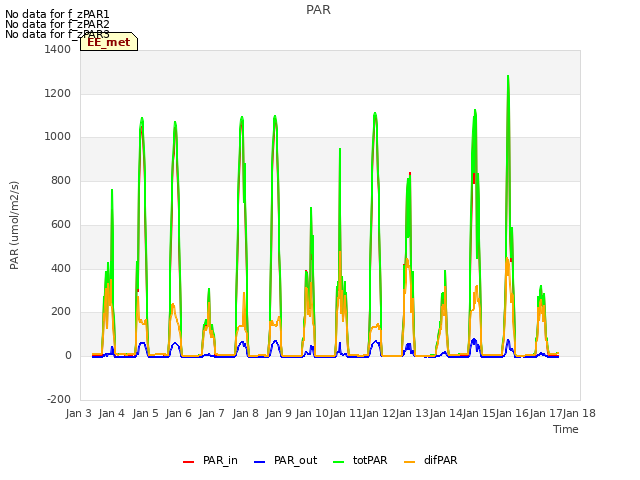
Task: Click the Jan 5 x-axis tick label
Action: (x=145, y=413)
